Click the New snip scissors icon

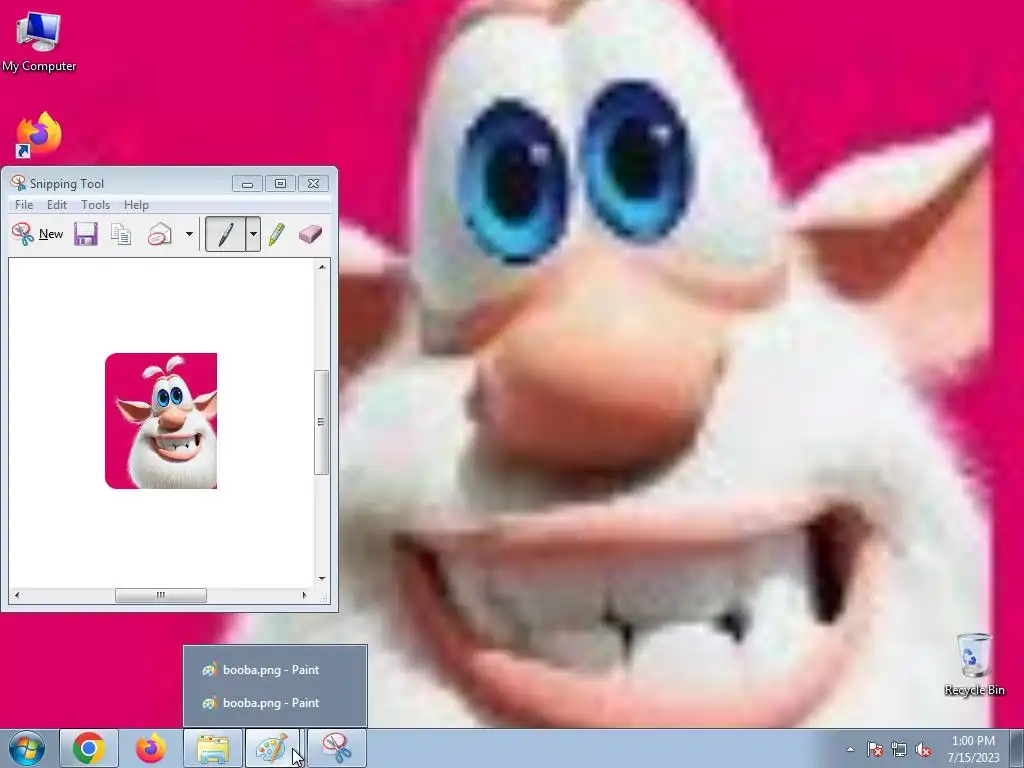pyautogui.click(x=23, y=234)
